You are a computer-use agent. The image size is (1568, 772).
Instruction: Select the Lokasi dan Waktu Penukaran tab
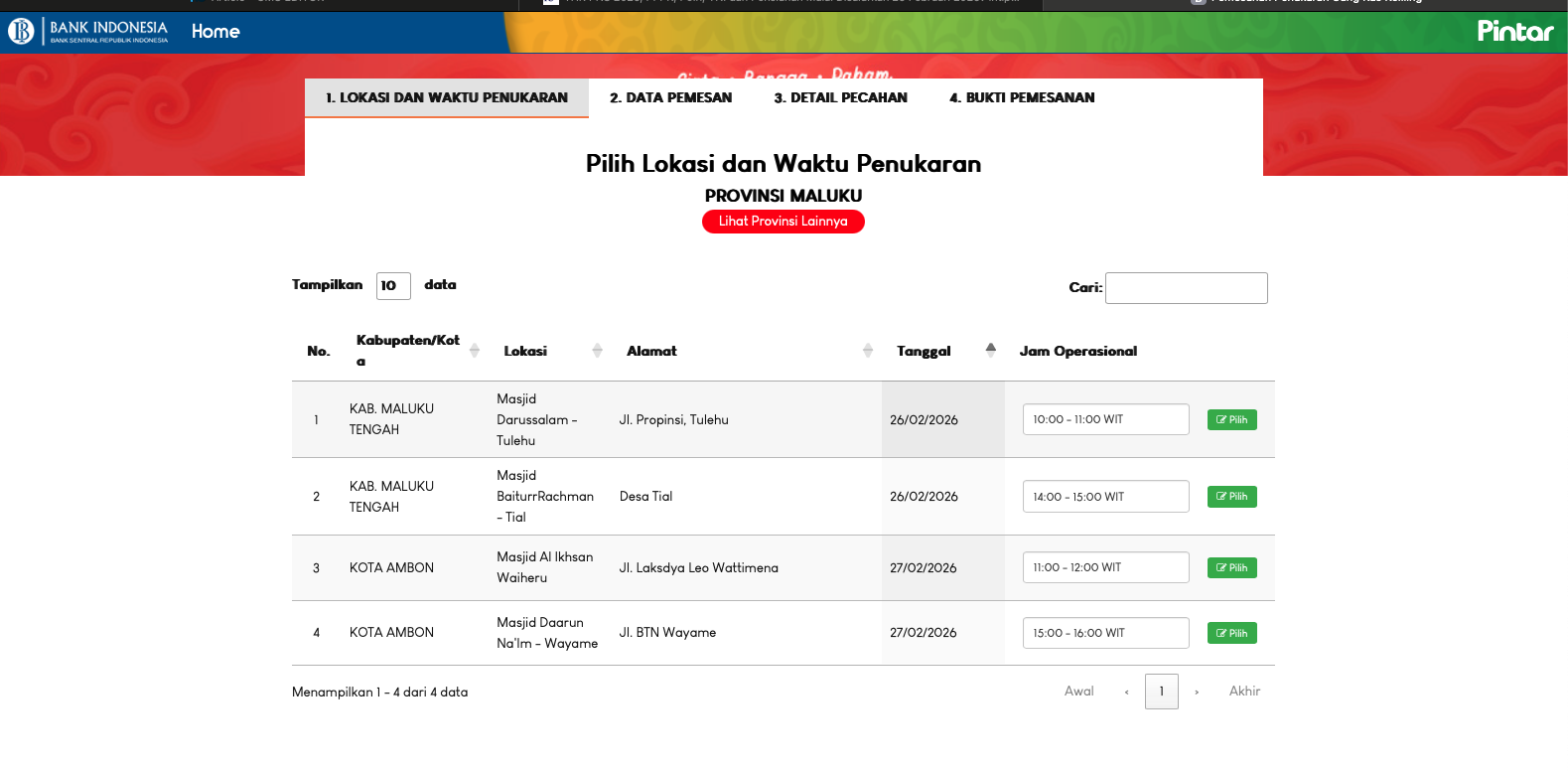447,97
